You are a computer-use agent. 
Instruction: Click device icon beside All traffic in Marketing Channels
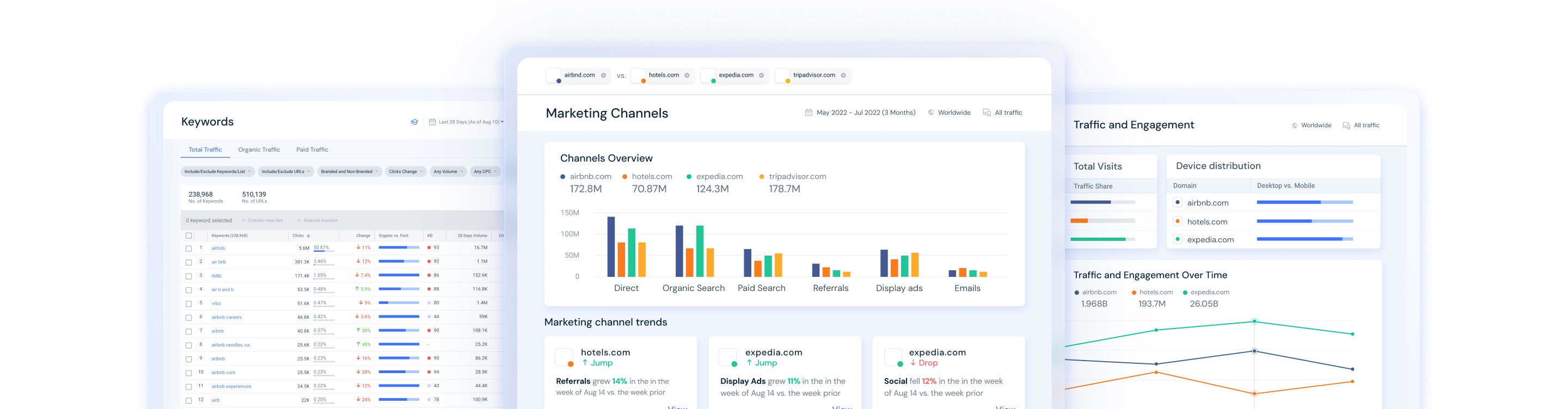pos(986,113)
